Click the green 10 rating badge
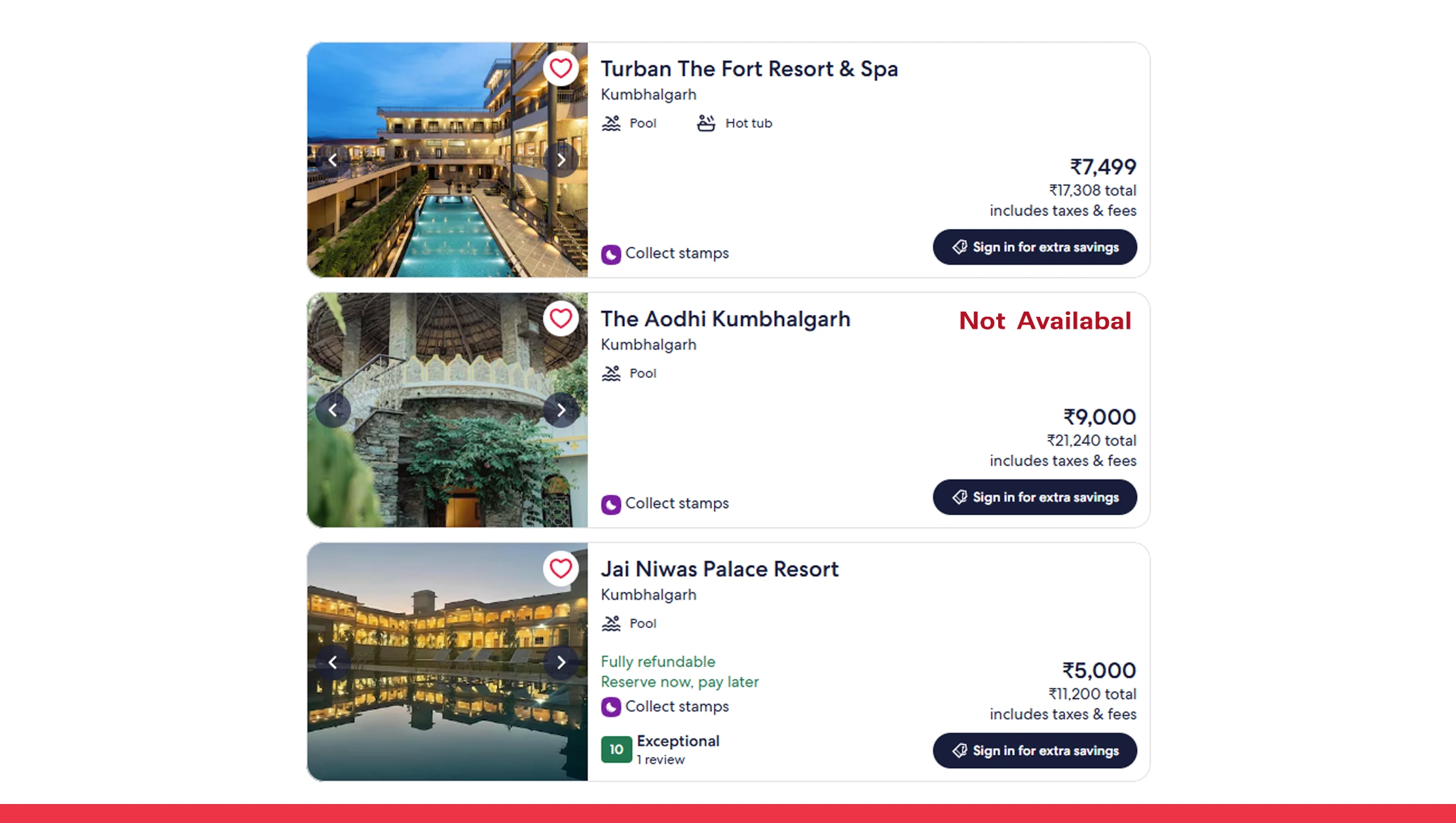Viewport: 1456px width, 823px height. tap(616, 750)
